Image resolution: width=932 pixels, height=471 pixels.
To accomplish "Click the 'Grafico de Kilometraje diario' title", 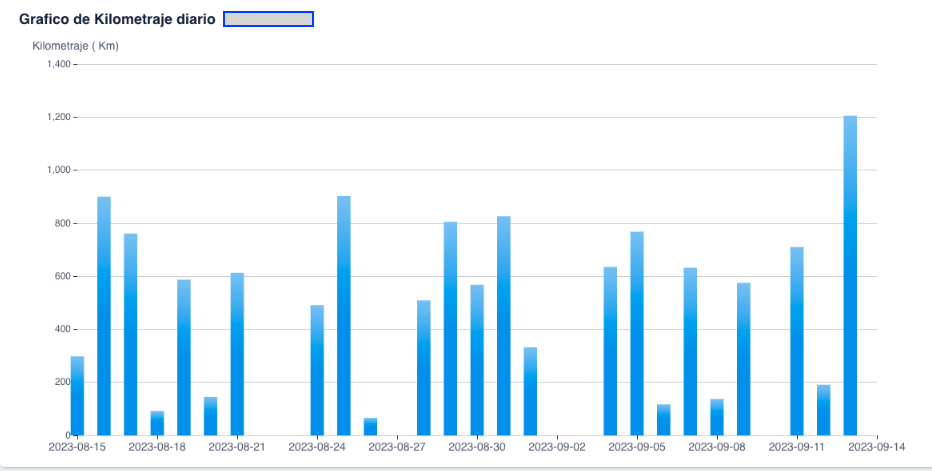I will pos(117,19).
